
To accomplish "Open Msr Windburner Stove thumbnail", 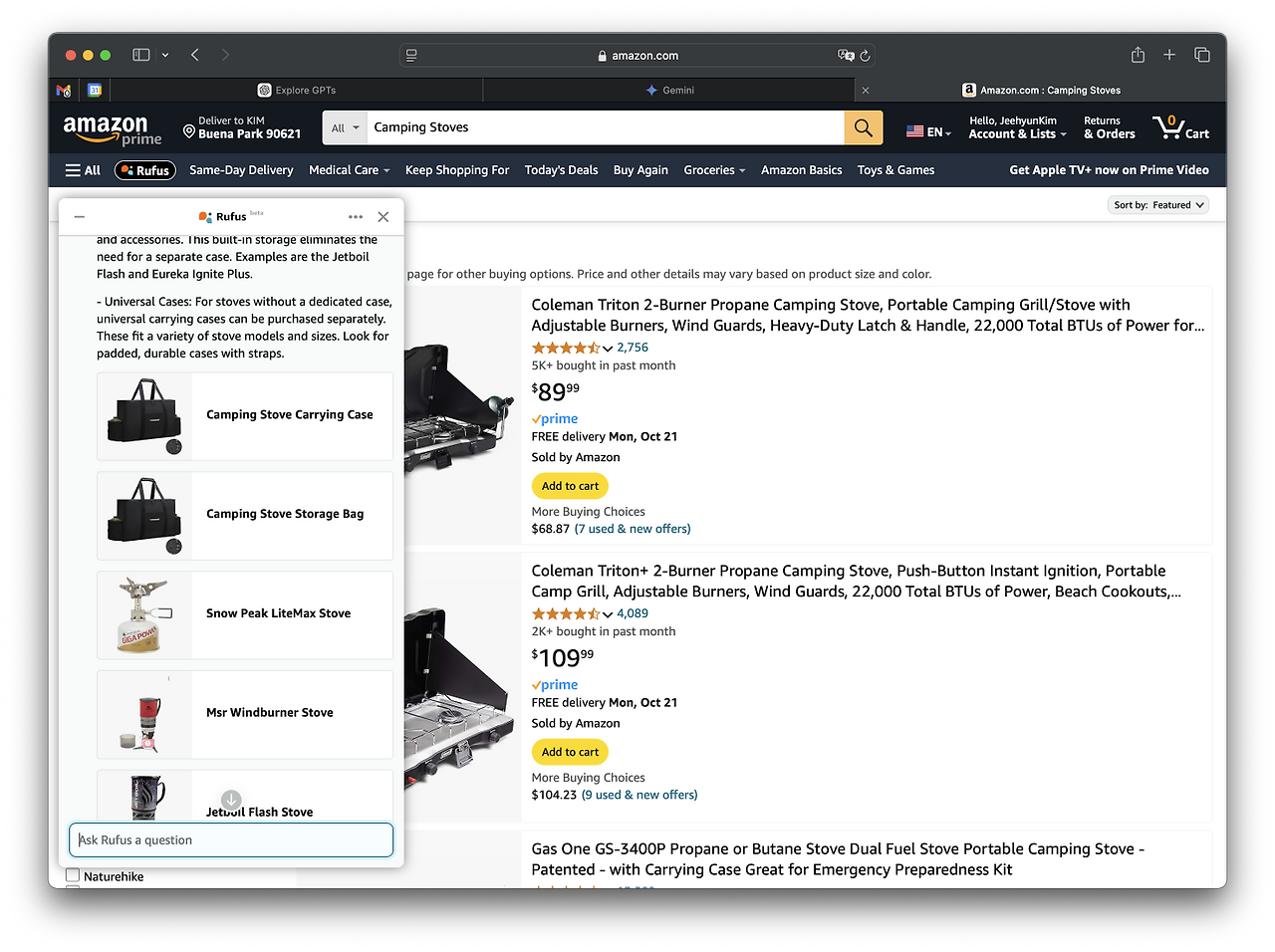I will pyautogui.click(x=145, y=714).
